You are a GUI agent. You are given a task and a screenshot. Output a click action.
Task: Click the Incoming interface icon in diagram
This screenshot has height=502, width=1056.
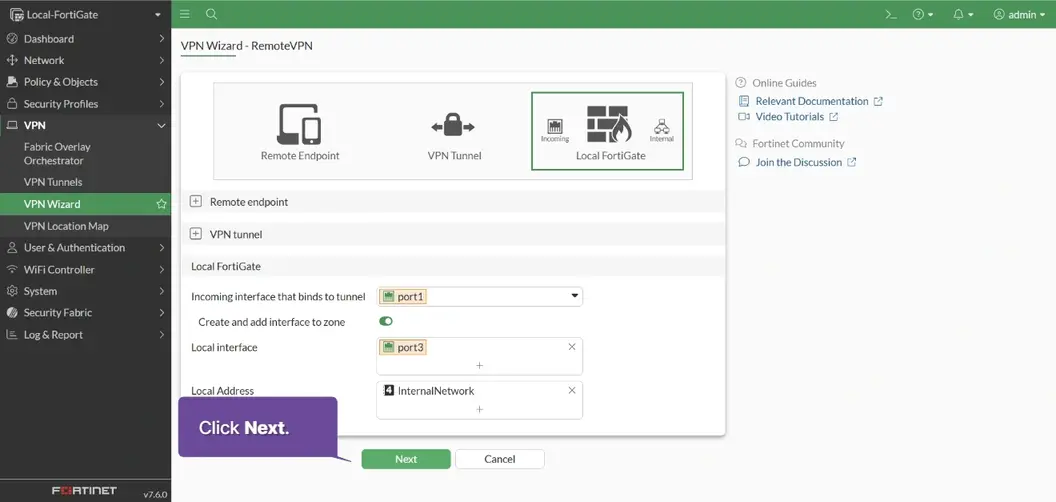click(x=555, y=127)
